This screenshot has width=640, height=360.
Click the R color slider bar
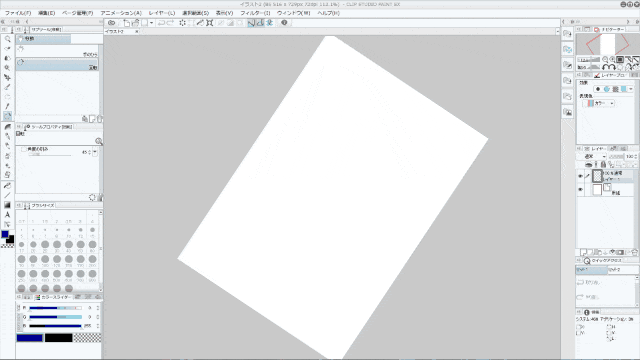click(56, 308)
